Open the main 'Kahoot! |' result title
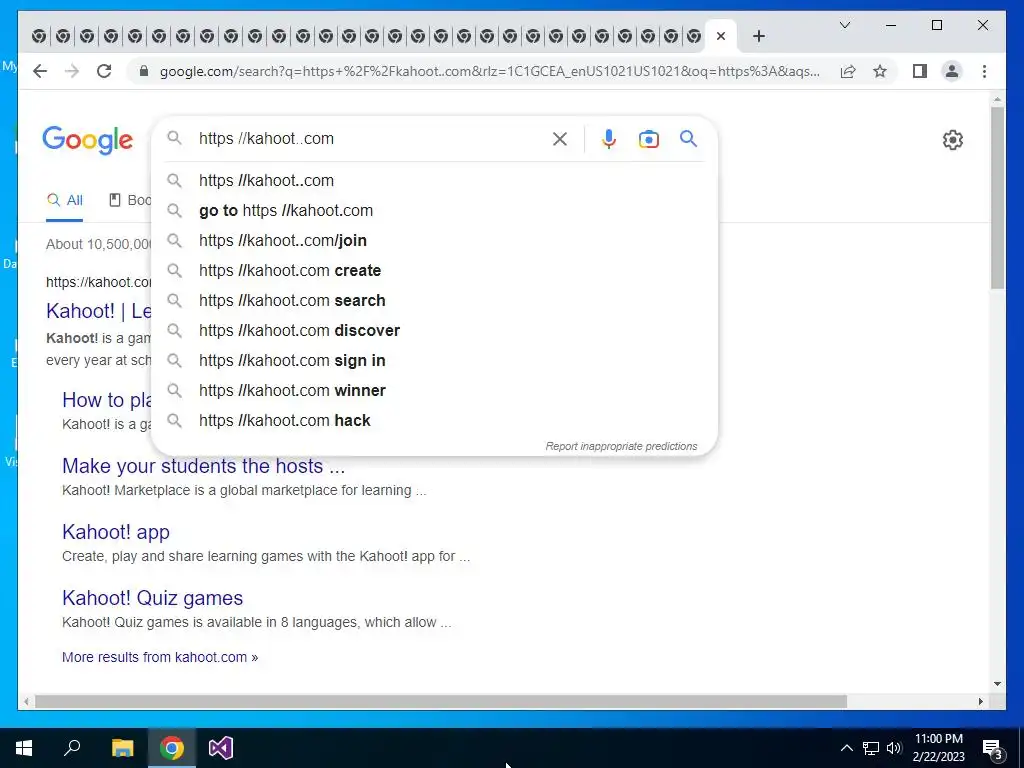Viewport: 1024px width, 768px height. 99,311
